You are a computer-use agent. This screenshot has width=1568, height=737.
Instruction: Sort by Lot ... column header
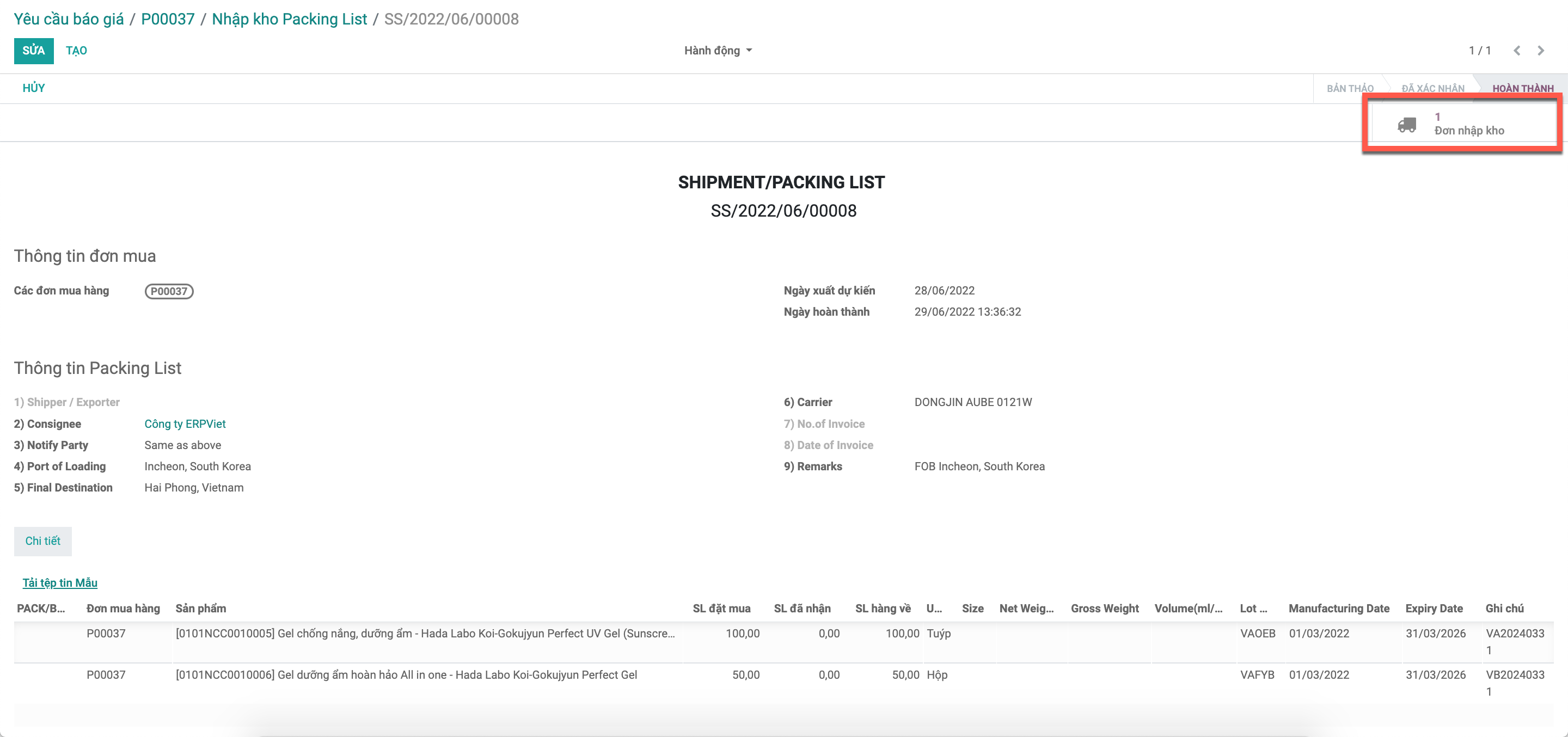(x=1253, y=608)
